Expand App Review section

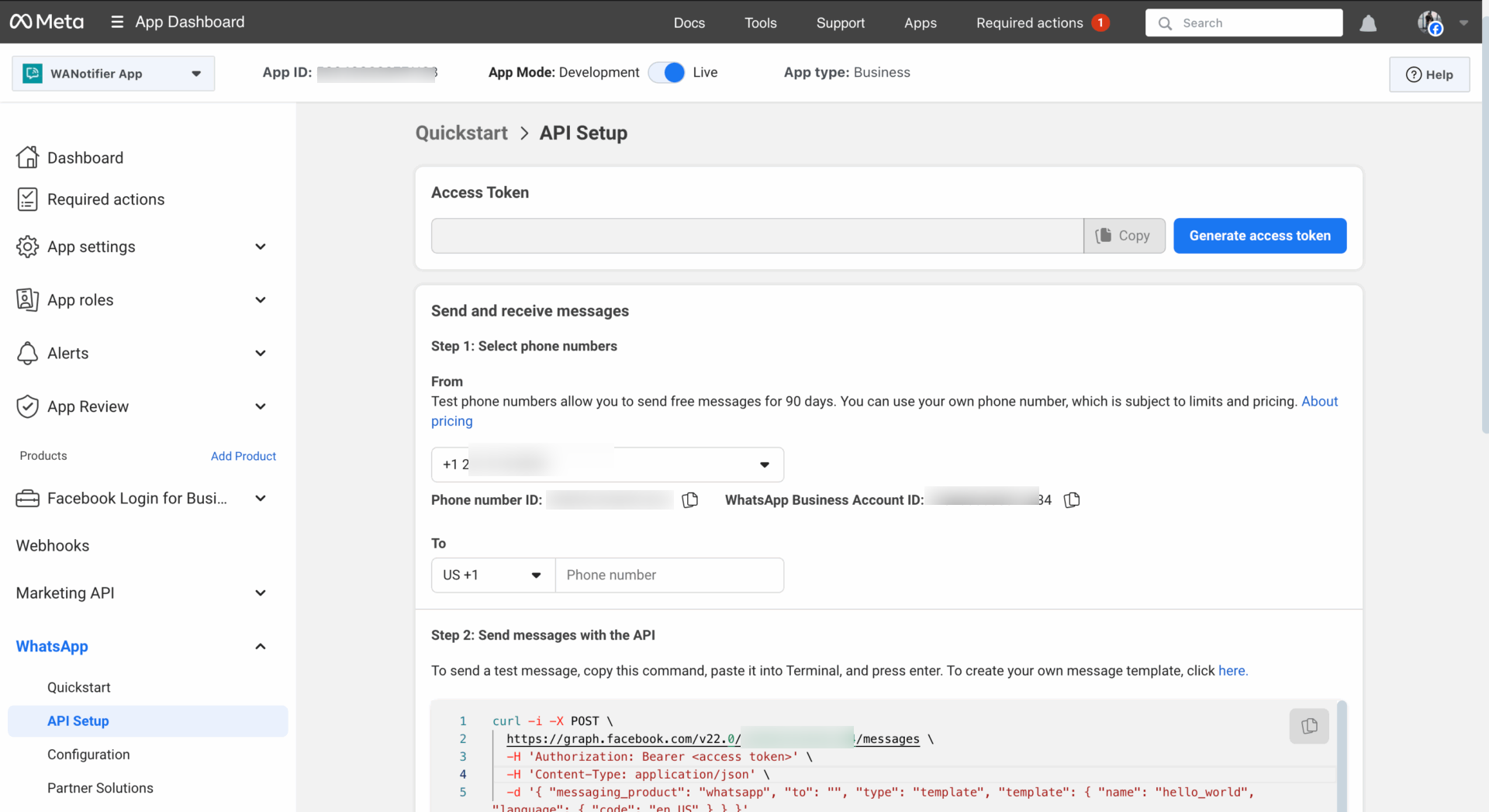tap(261, 406)
